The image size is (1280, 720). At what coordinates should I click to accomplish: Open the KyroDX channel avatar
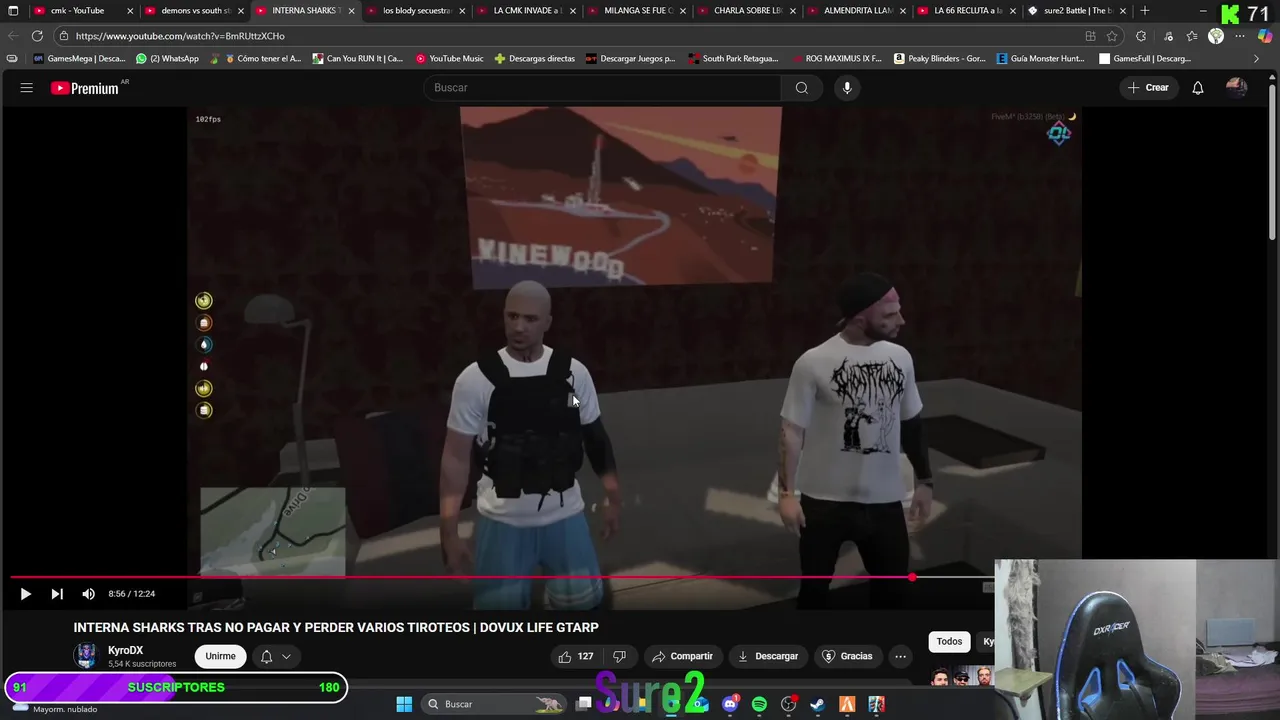click(87, 656)
